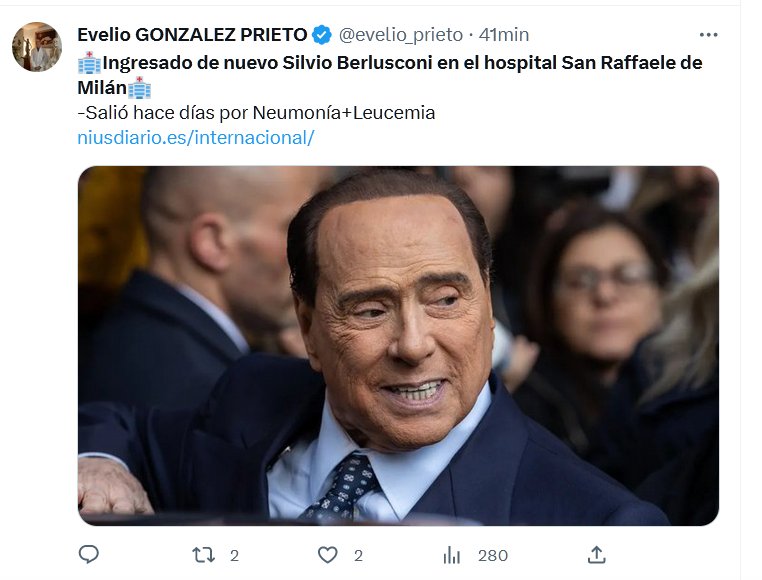The image size is (762, 580).
Task: Click the like count beside the heart
Action: pos(357,555)
